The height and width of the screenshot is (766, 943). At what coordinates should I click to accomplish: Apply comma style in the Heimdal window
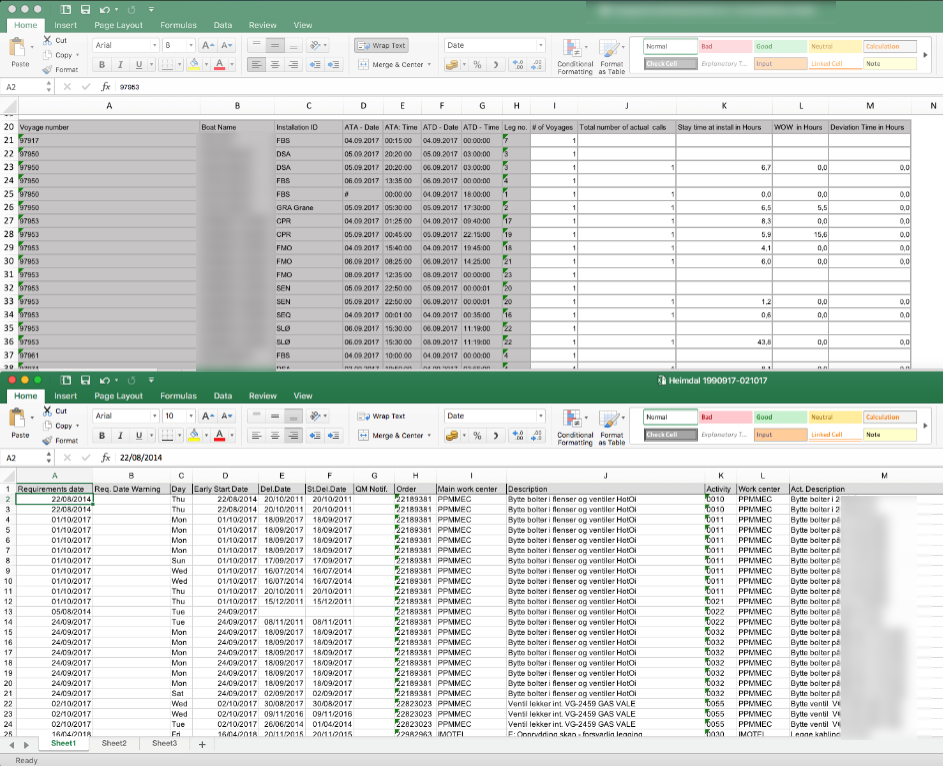pos(496,435)
